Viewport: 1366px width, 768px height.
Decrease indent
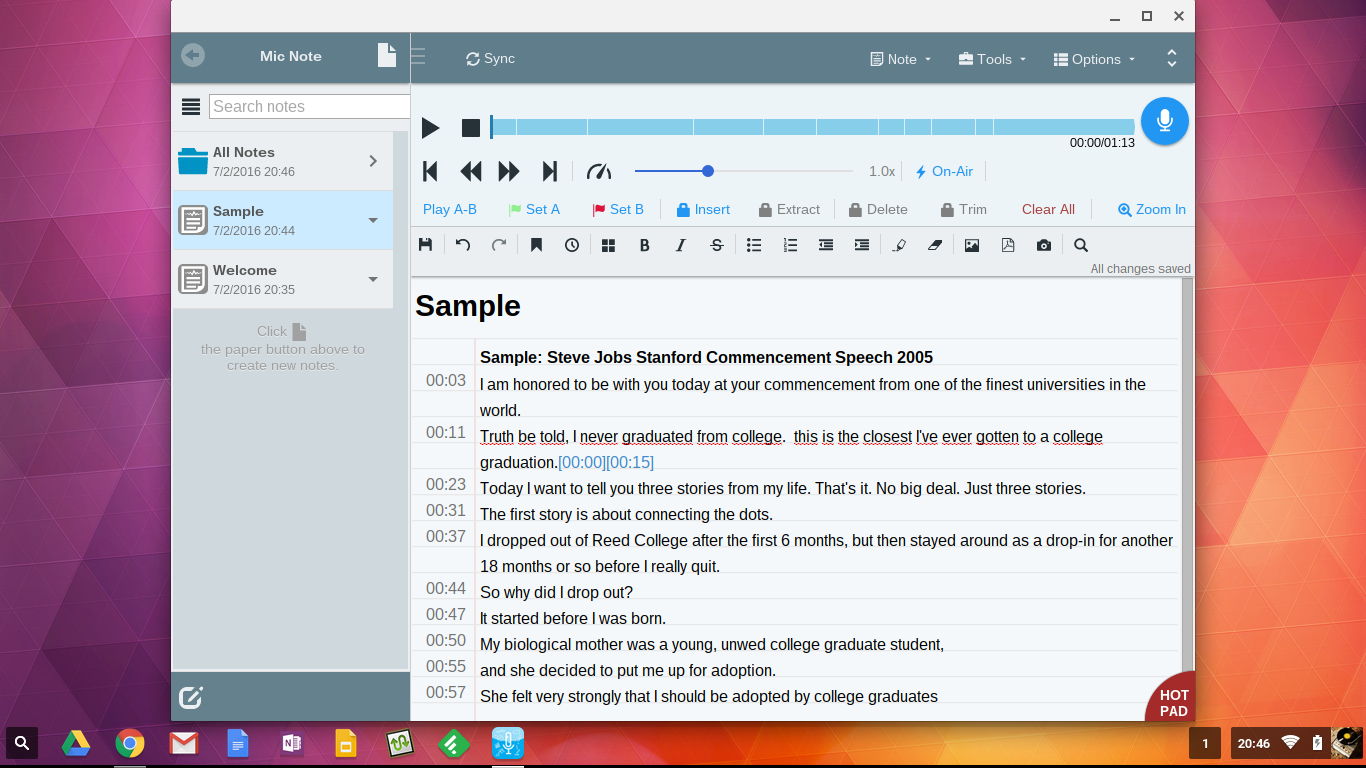click(826, 245)
